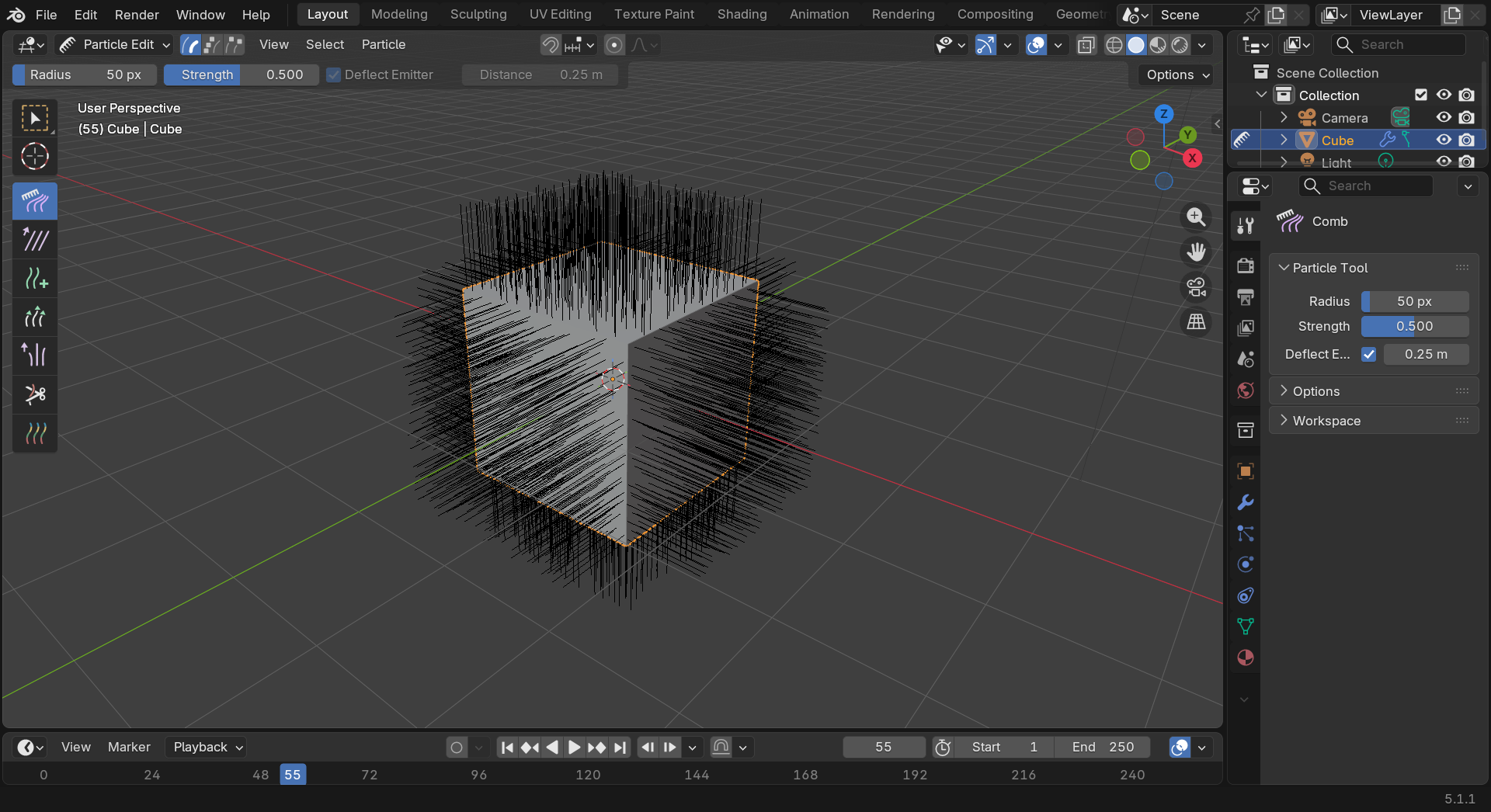
Task: Toggle Collection exclude checkbox
Action: [1421, 95]
